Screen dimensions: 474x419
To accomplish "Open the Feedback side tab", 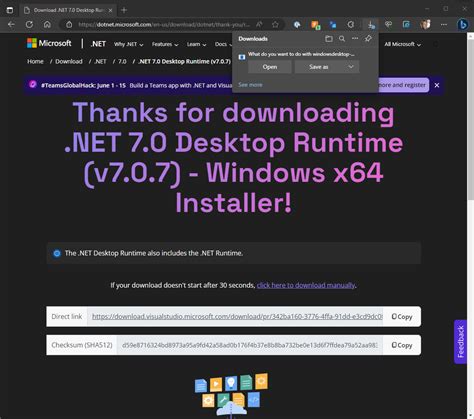I will click(460, 342).
